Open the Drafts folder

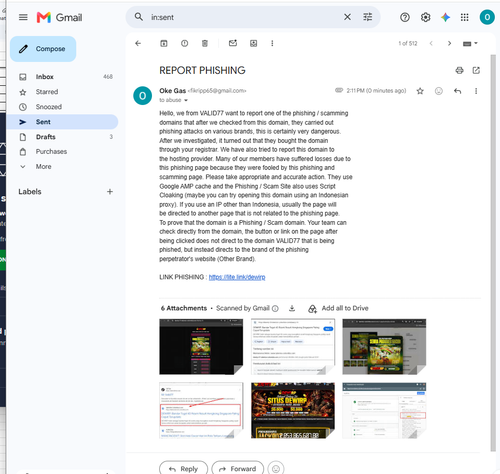pos(62,137)
